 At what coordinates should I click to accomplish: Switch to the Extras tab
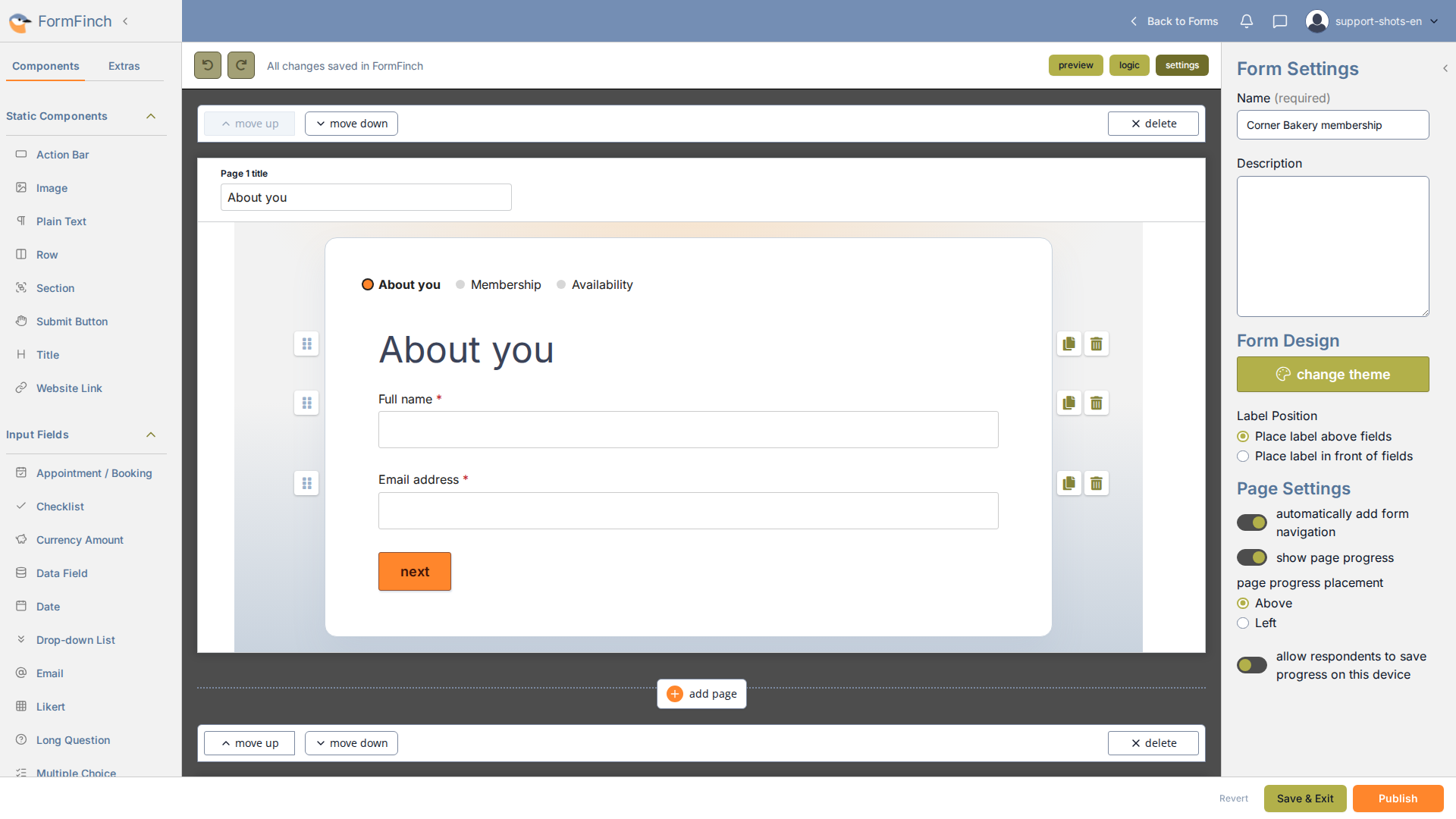click(x=124, y=66)
